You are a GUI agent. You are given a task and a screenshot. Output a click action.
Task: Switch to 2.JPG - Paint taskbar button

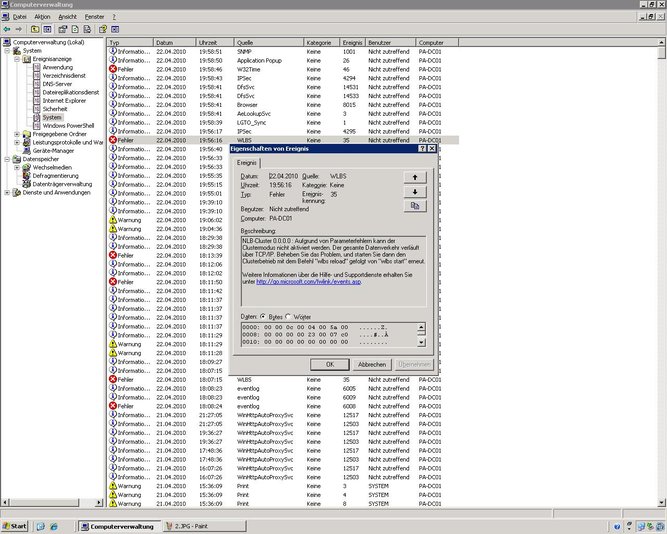click(205, 526)
